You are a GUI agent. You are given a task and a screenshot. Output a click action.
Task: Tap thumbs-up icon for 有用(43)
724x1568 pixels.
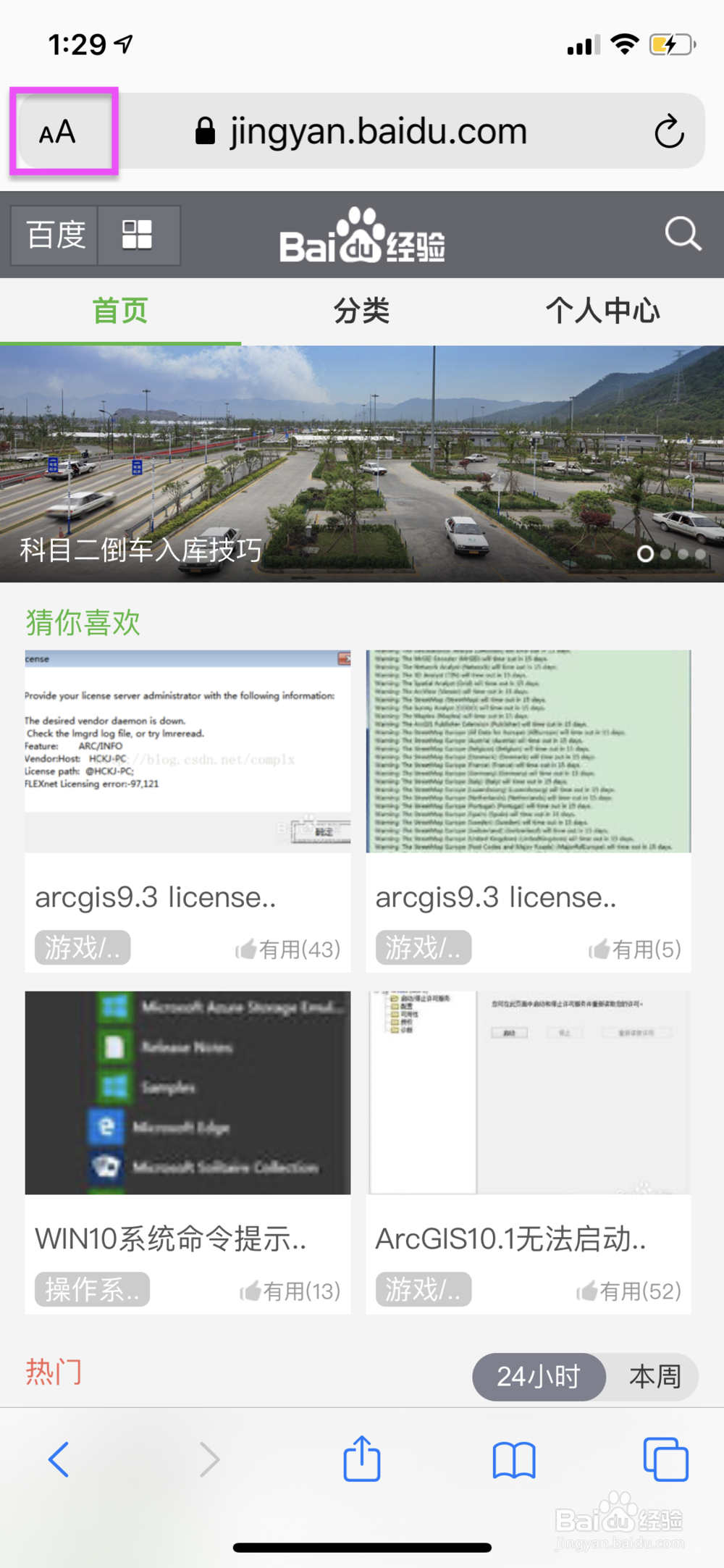click(x=246, y=949)
